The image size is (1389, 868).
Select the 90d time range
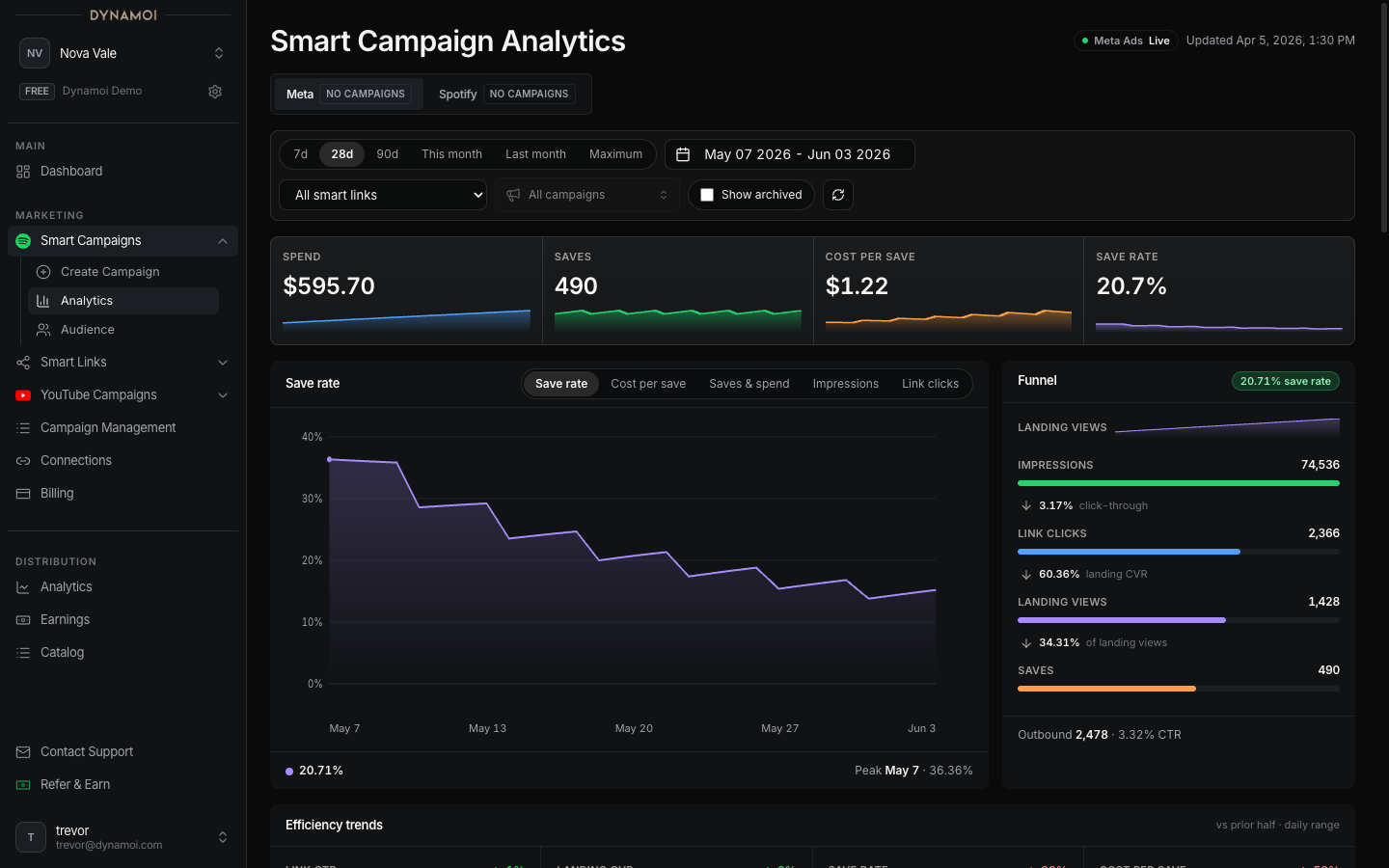(x=388, y=154)
